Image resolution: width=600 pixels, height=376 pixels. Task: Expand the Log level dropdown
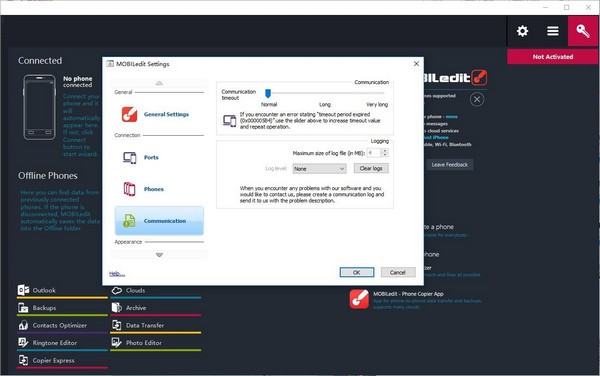[320, 169]
